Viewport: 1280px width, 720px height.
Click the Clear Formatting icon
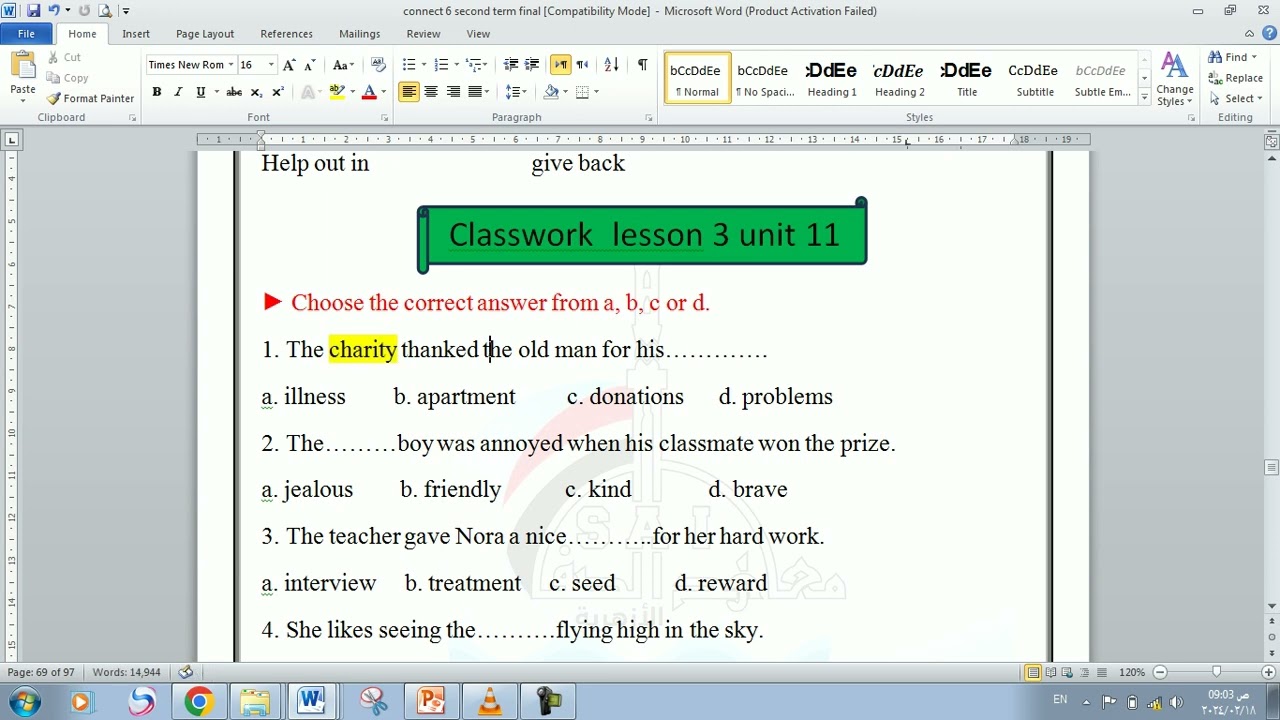(x=378, y=65)
